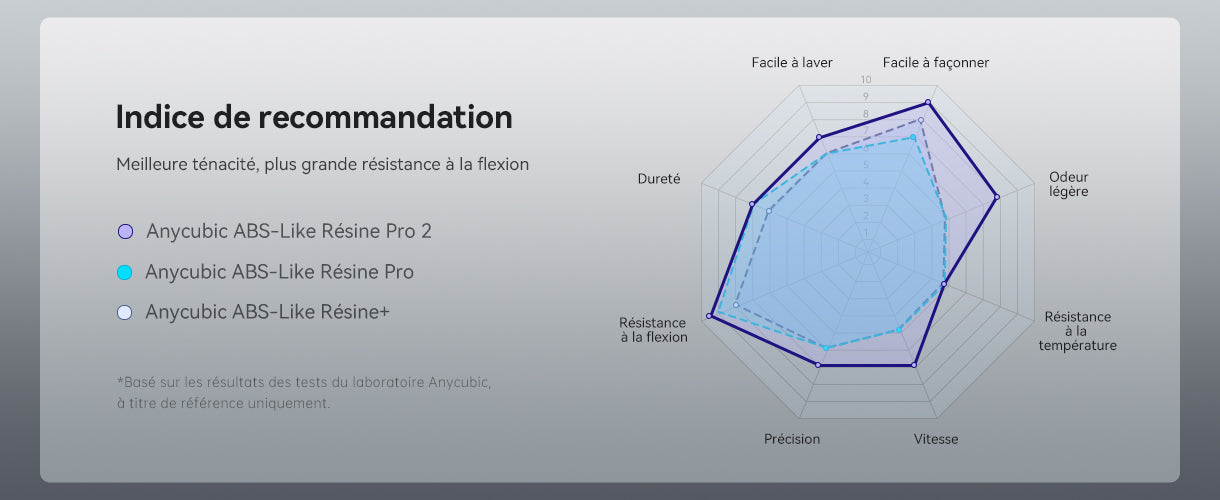The width and height of the screenshot is (1220, 500).
Task: Click the white Résine+ legend circle
Action: click(125, 312)
